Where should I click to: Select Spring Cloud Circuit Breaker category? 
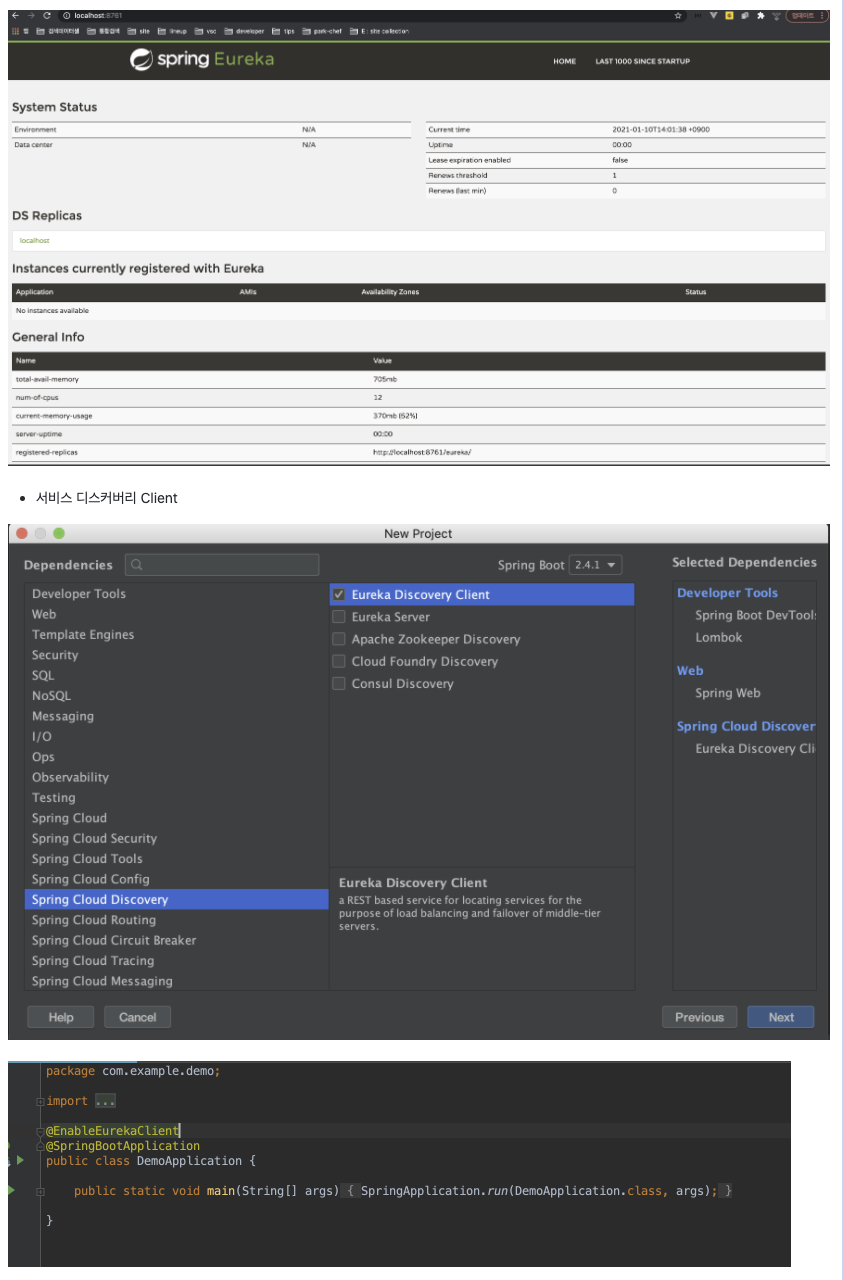click(x=114, y=940)
